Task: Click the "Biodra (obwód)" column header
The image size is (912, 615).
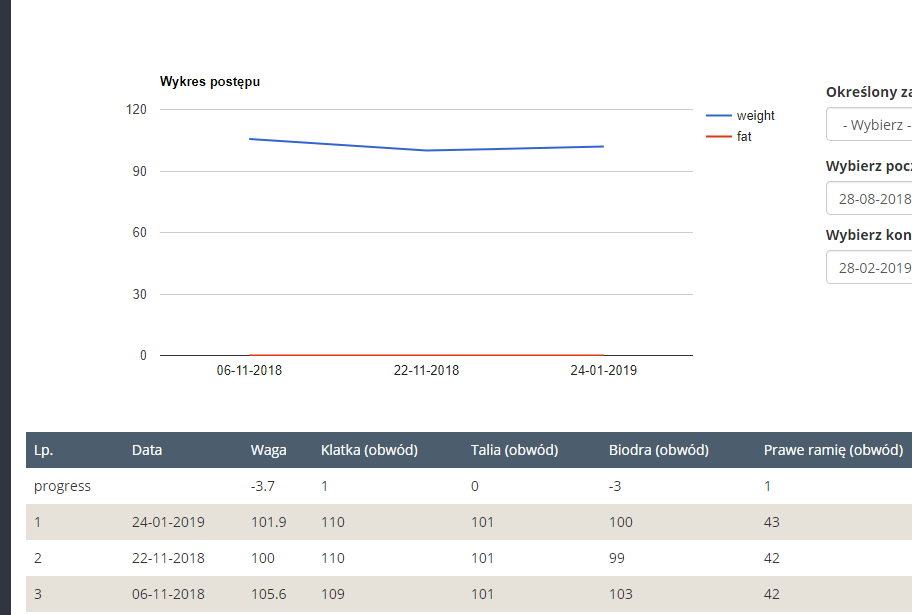Action: click(x=658, y=450)
